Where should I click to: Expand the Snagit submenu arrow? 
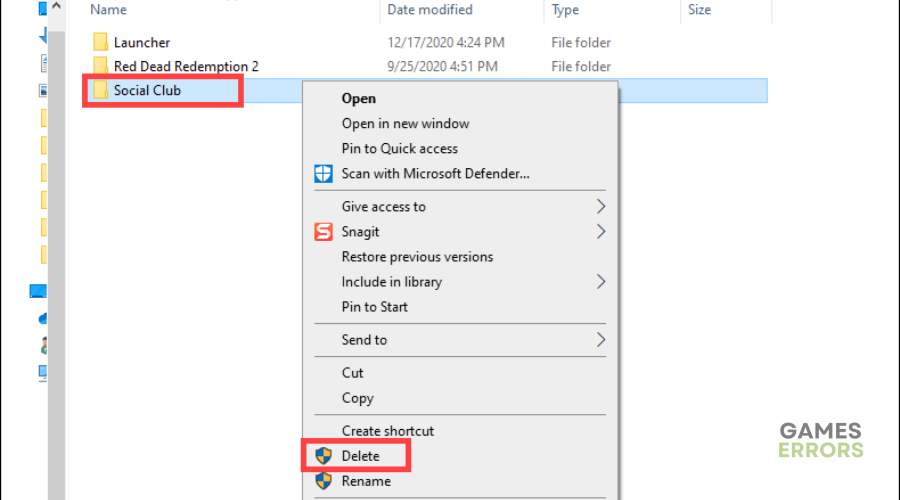pyautogui.click(x=600, y=232)
